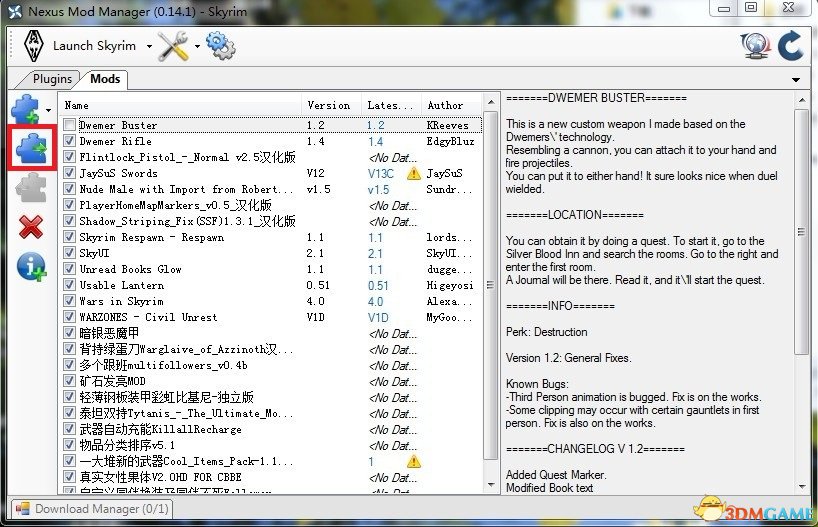Image resolution: width=818 pixels, height=527 pixels.
Task: Click the Launch Skyrim button text
Action: [94, 46]
